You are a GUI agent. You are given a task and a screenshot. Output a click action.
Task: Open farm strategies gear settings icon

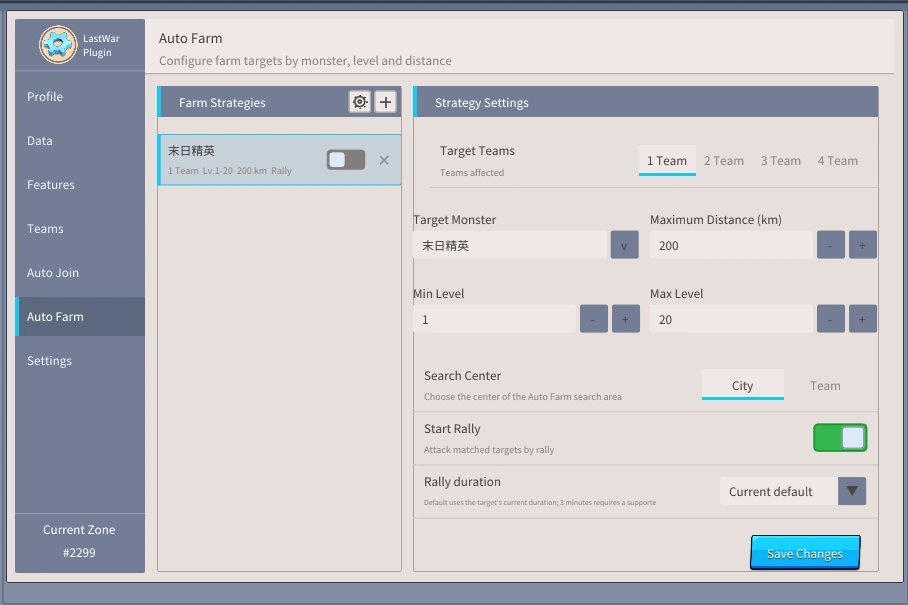[x=360, y=102]
